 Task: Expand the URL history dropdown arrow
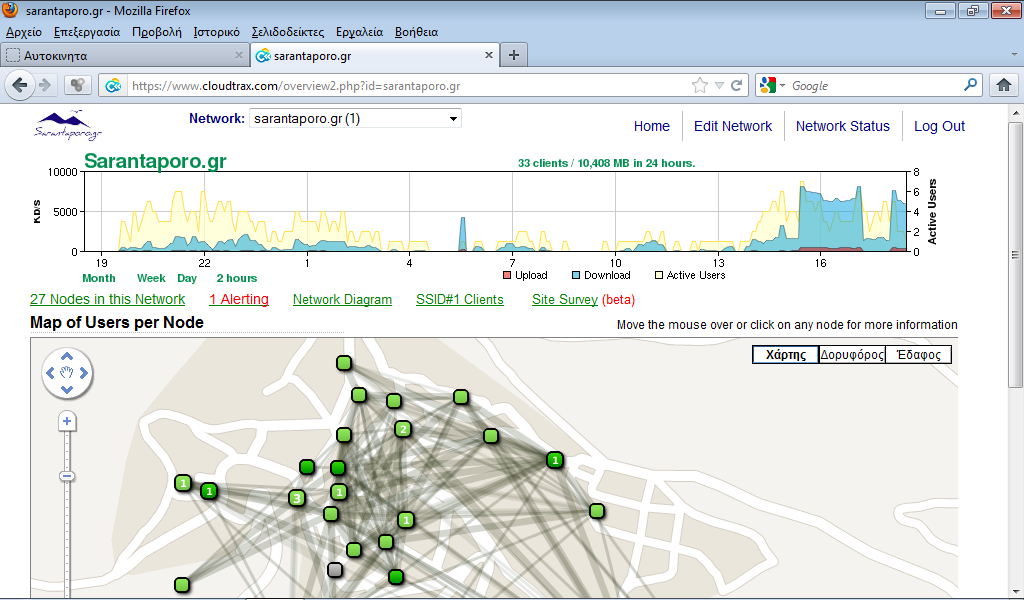[x=719, y=86]
